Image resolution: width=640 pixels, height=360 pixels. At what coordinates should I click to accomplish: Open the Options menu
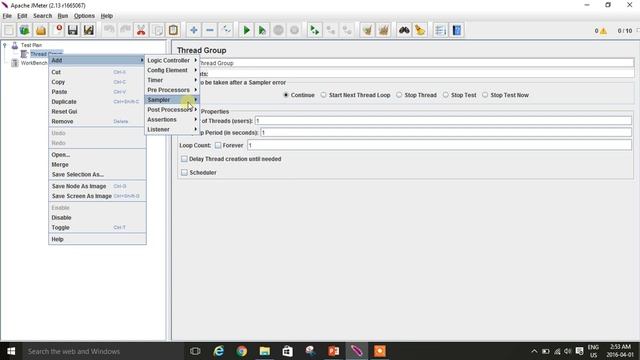click(84, 16)
